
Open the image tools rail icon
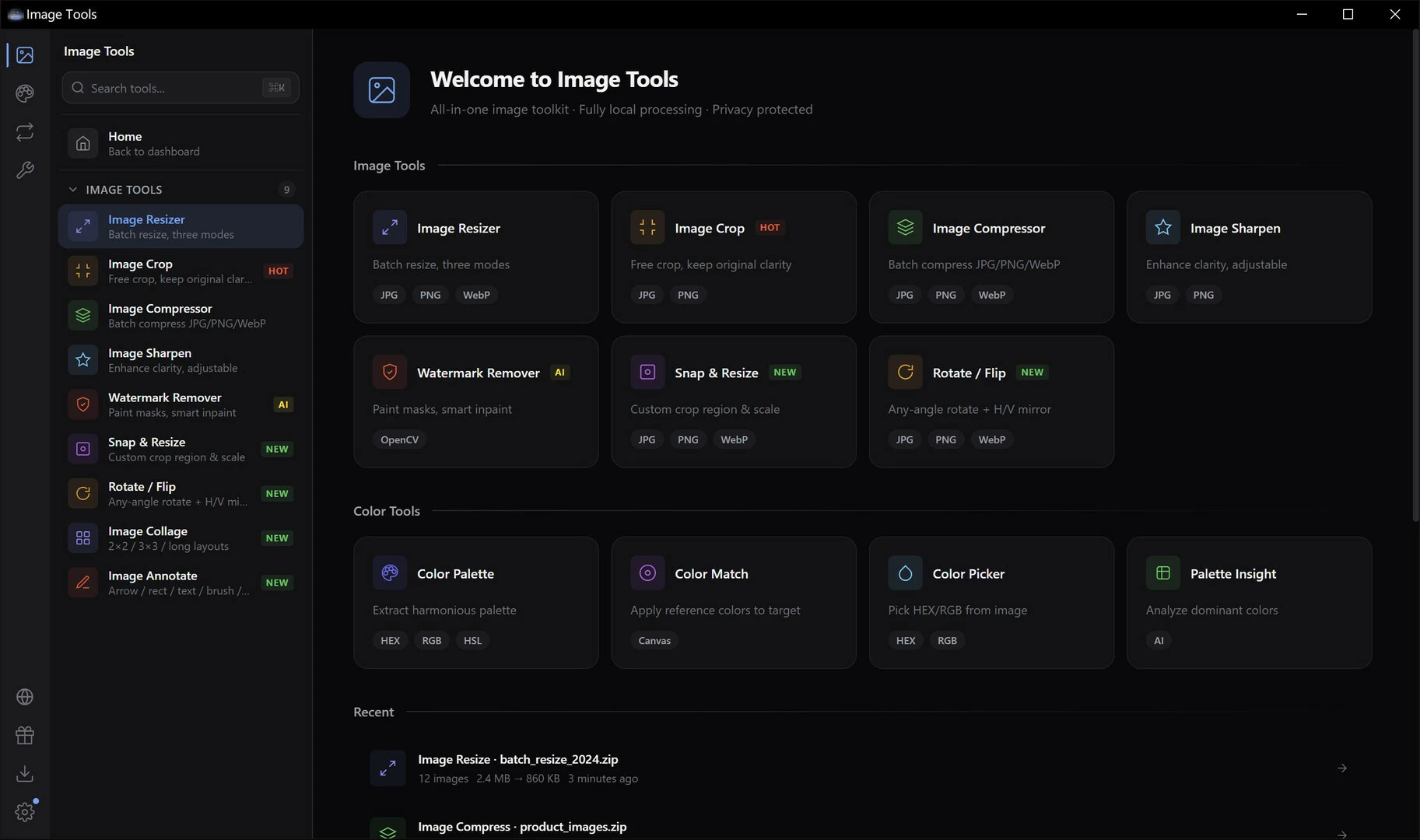pyautogui.click(x=25, y=55)
